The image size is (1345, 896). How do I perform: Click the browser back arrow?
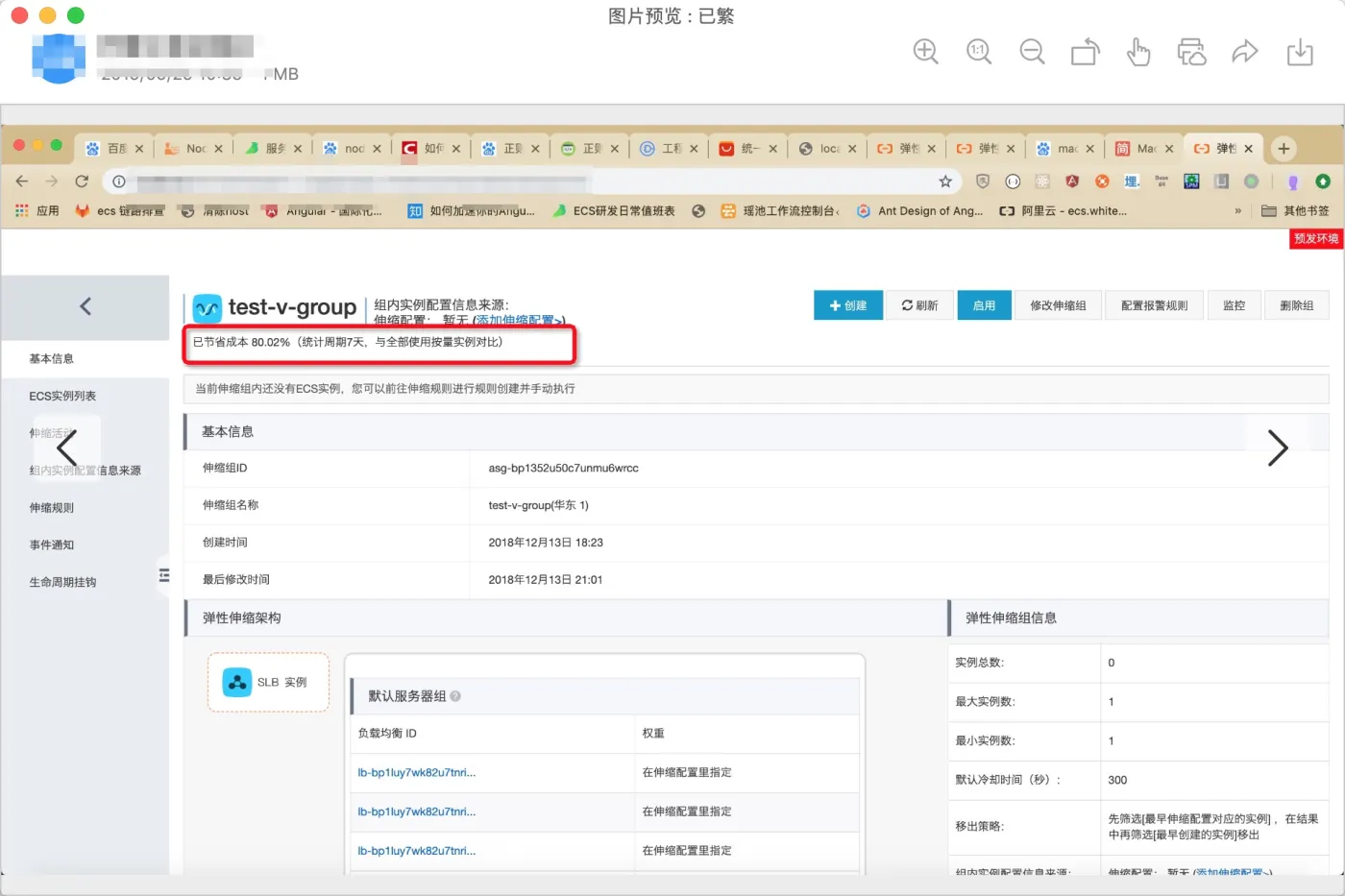(x=22, y=181)
